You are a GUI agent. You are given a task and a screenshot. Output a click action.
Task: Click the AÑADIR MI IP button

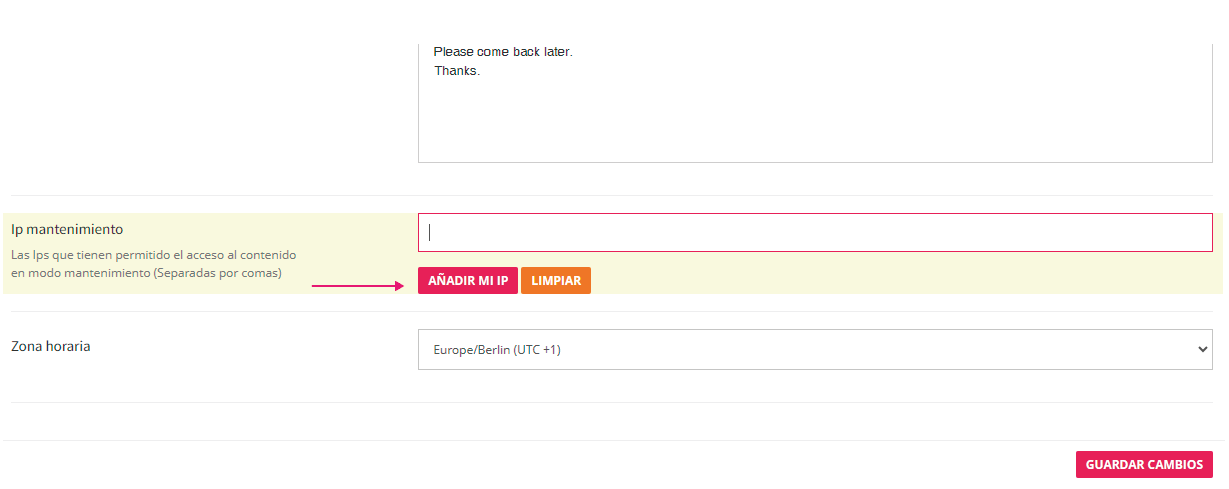(x=468, y=281)
